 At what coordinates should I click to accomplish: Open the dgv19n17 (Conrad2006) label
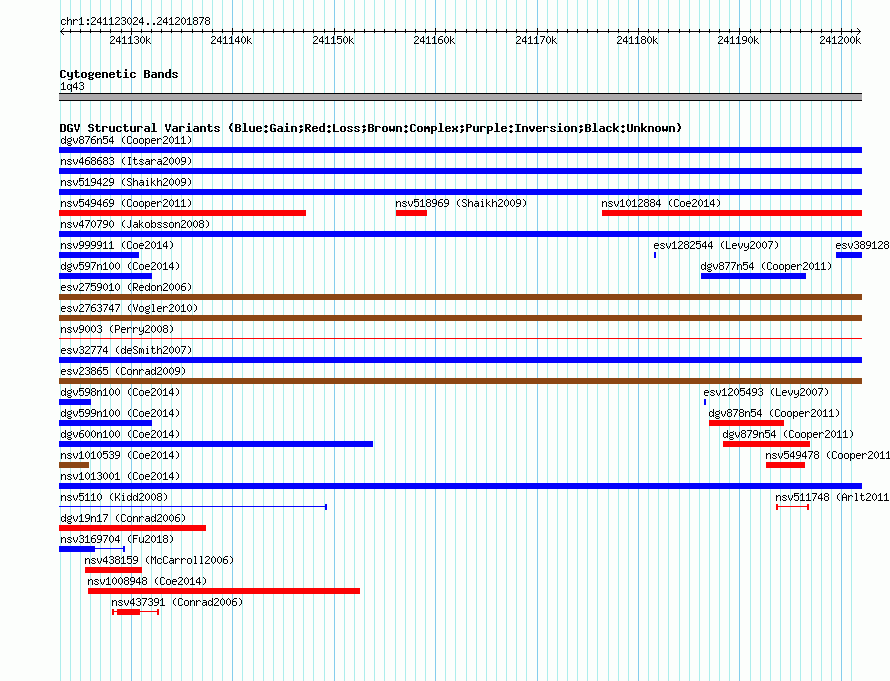[123, 518]
